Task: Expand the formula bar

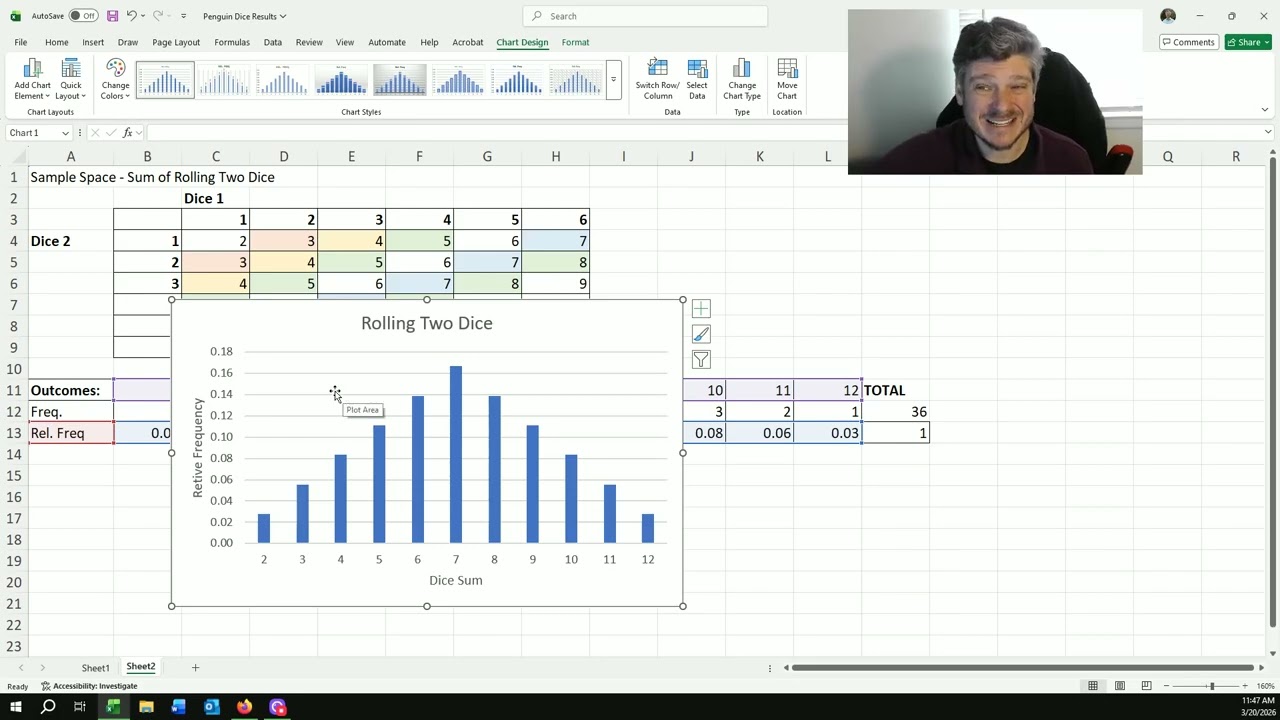Action: point(1268,133)
